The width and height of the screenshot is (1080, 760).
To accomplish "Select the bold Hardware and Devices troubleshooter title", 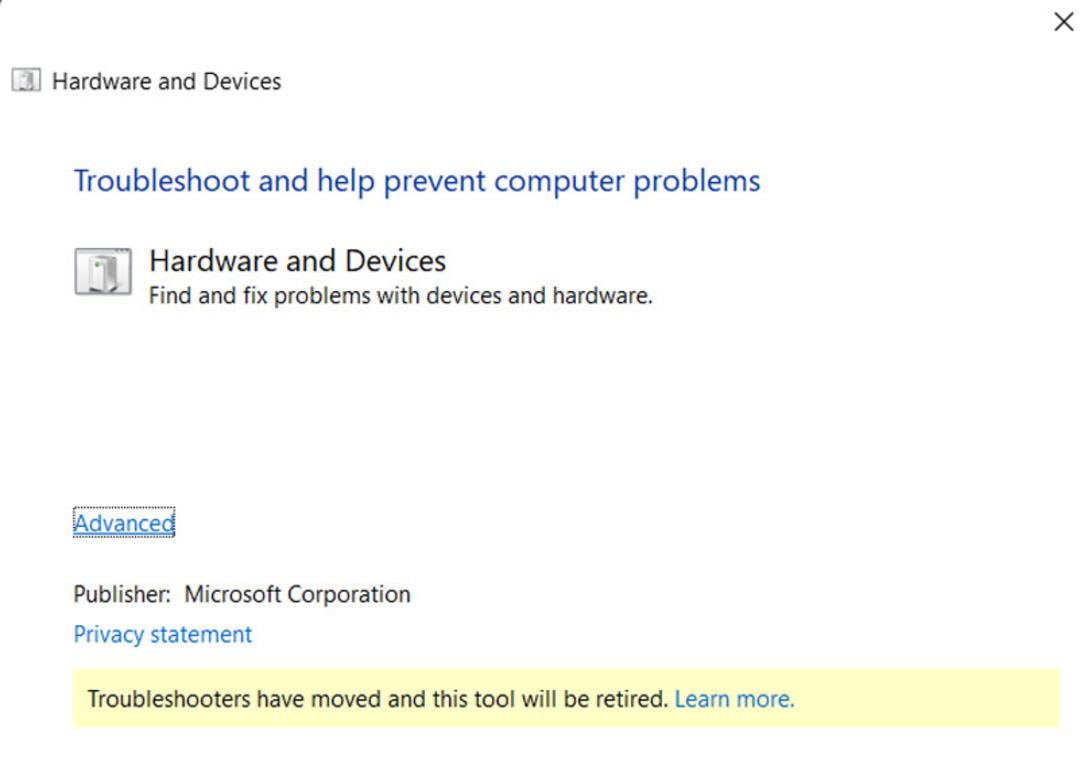I will click(x=298, y=260).
